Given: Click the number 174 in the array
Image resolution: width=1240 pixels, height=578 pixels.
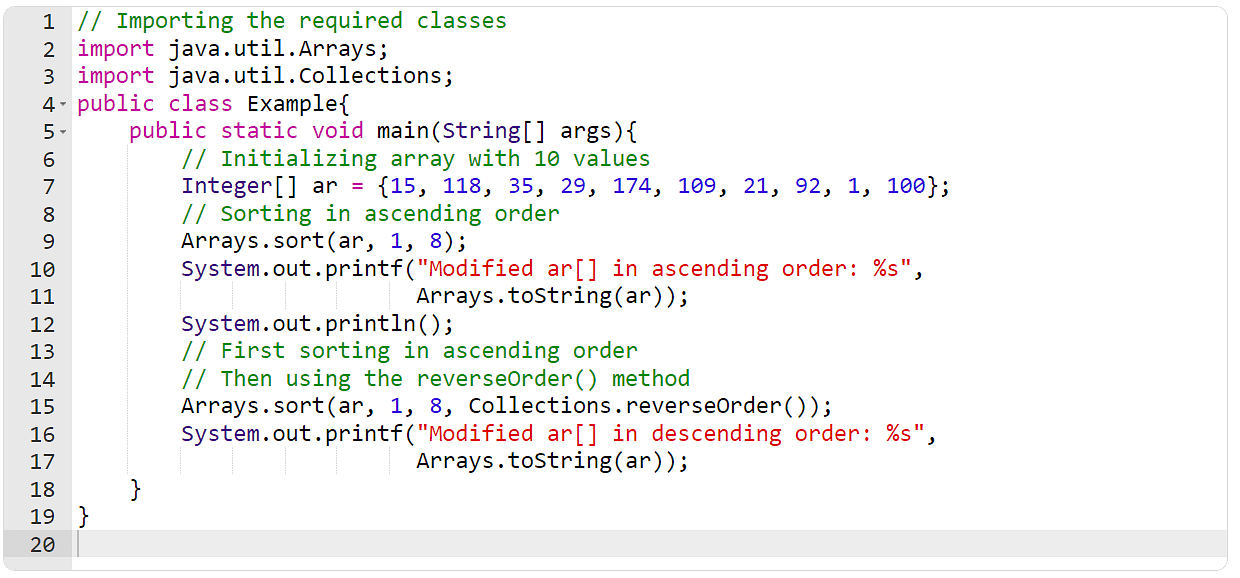Looking at the screenshot, I should [631, 186].
